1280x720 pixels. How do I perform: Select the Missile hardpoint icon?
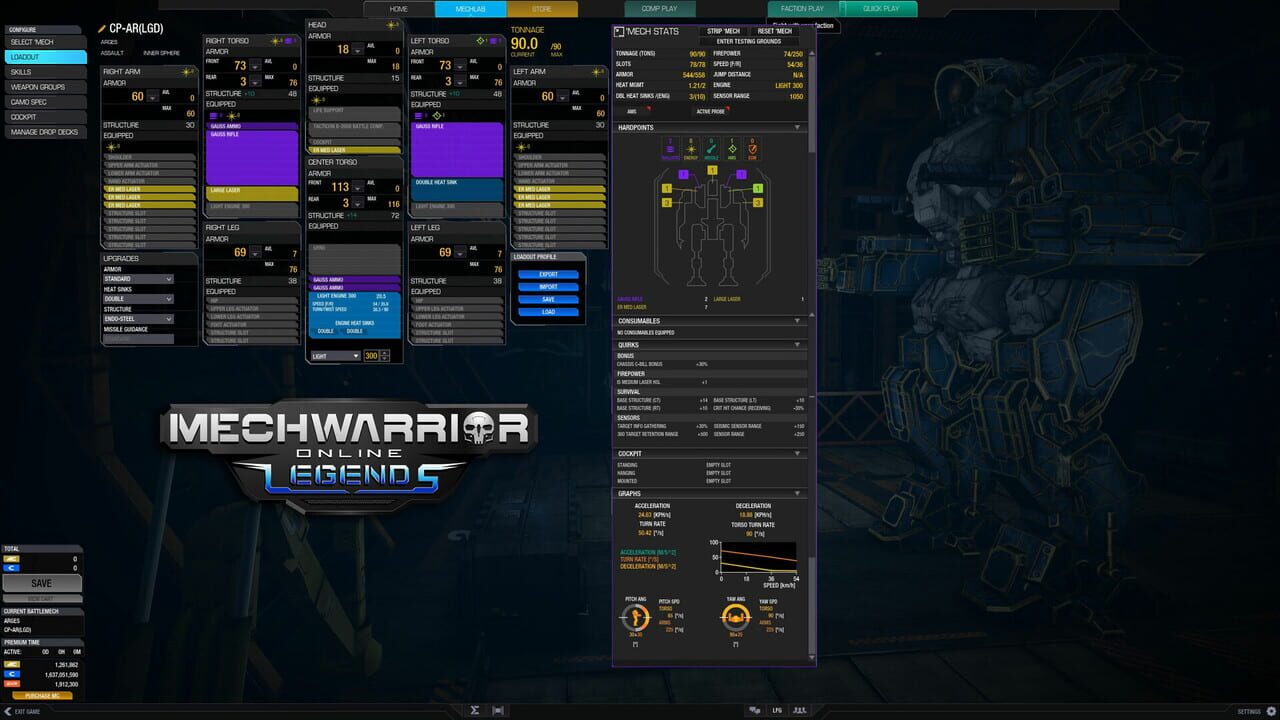(x=711, y=149)
